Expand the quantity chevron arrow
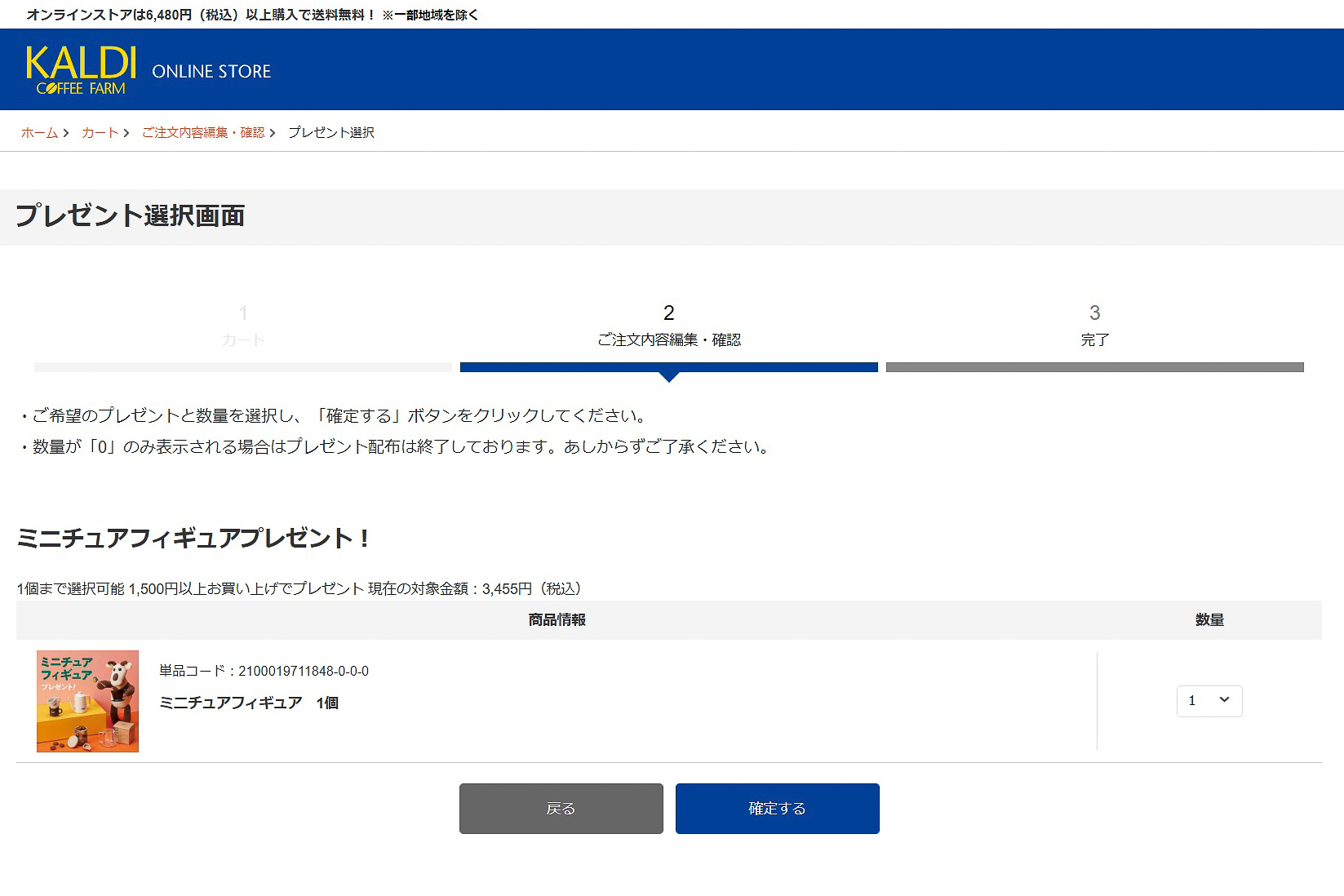 pos(1223,701)
